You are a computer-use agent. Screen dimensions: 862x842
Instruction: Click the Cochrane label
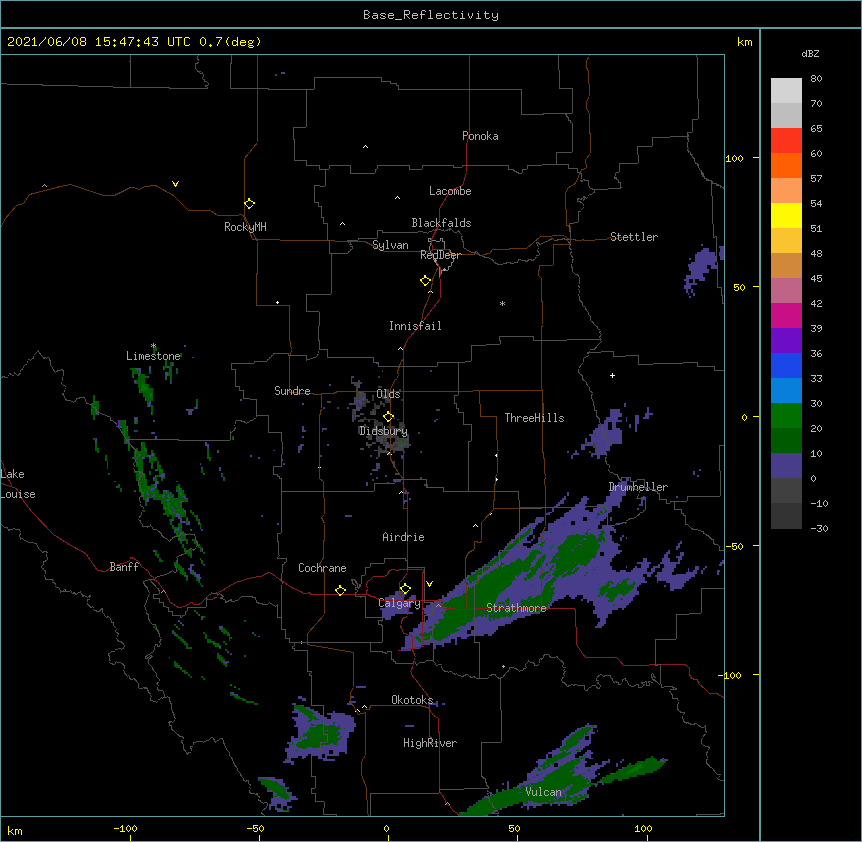322,568
